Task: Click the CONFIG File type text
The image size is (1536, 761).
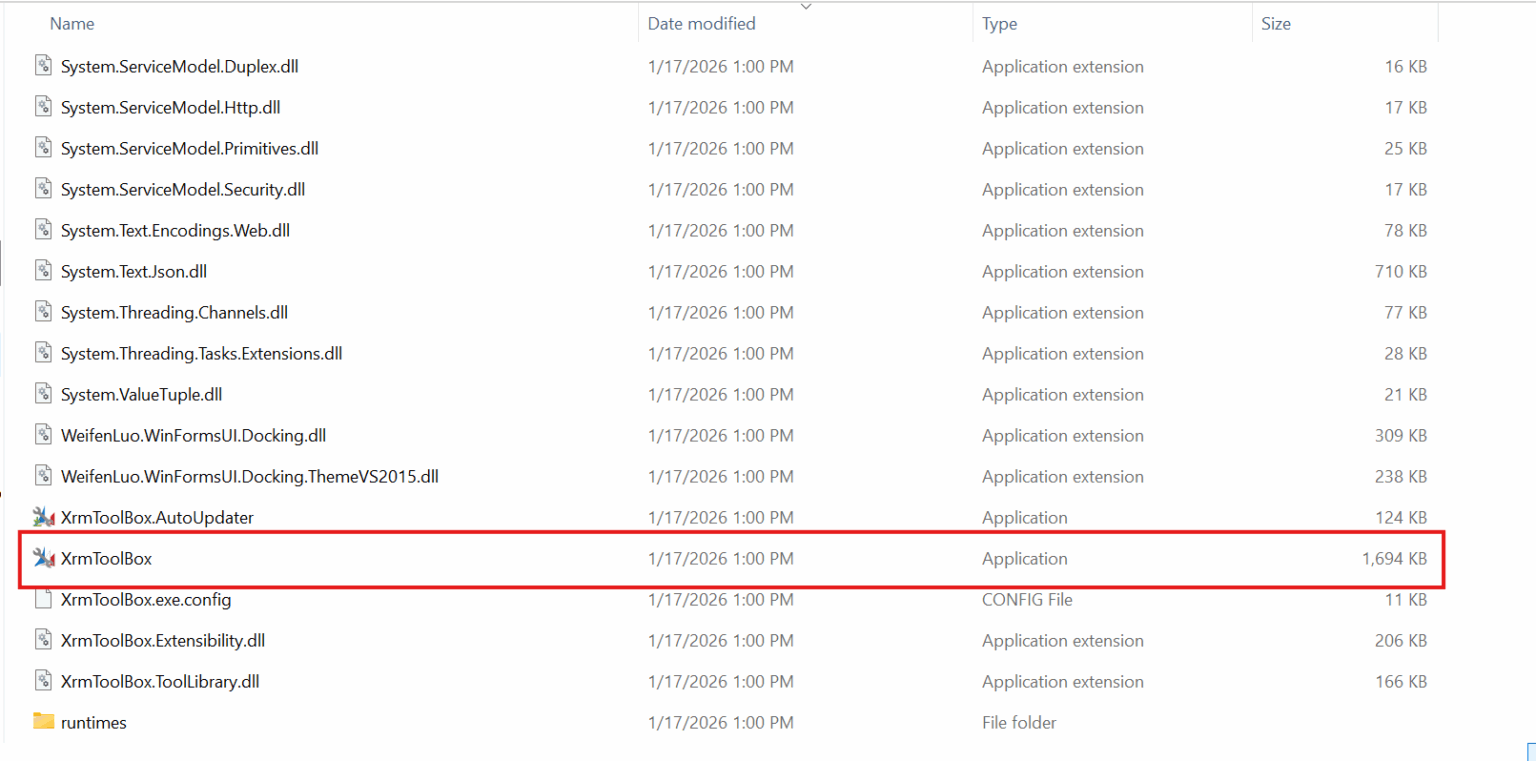Action: click(1027, 599)
